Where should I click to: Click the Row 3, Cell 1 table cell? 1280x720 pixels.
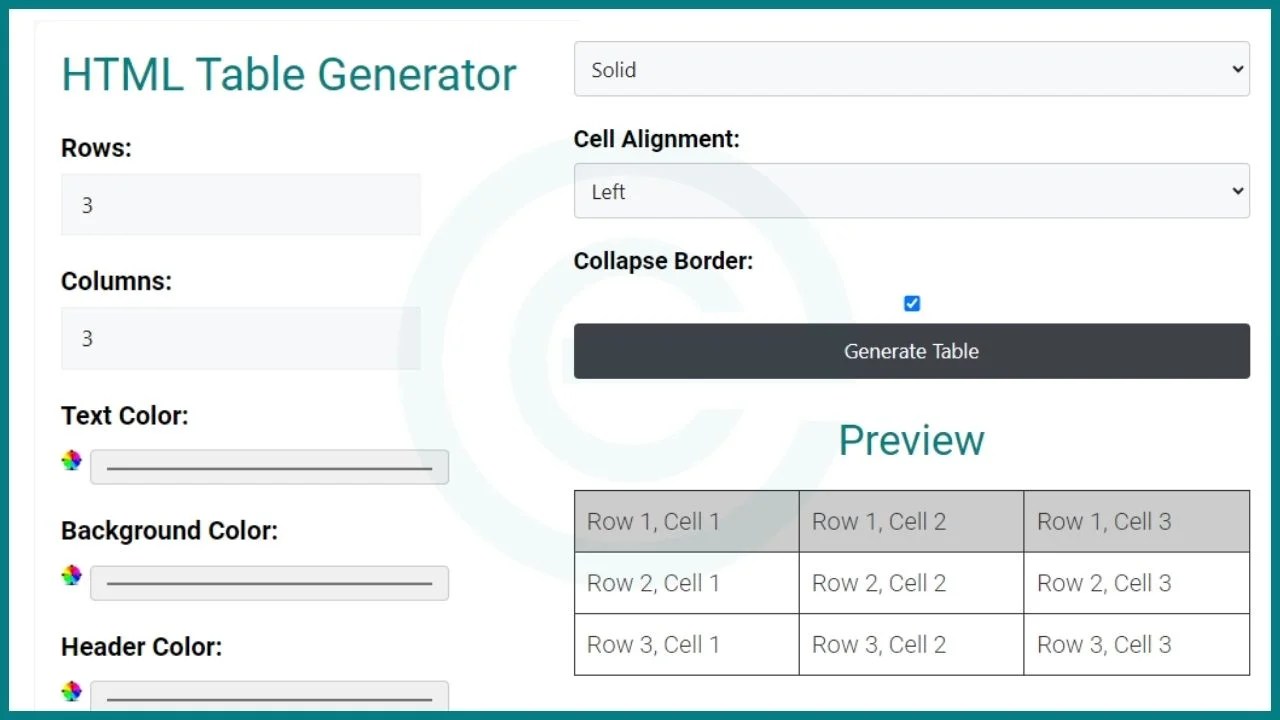685,644
